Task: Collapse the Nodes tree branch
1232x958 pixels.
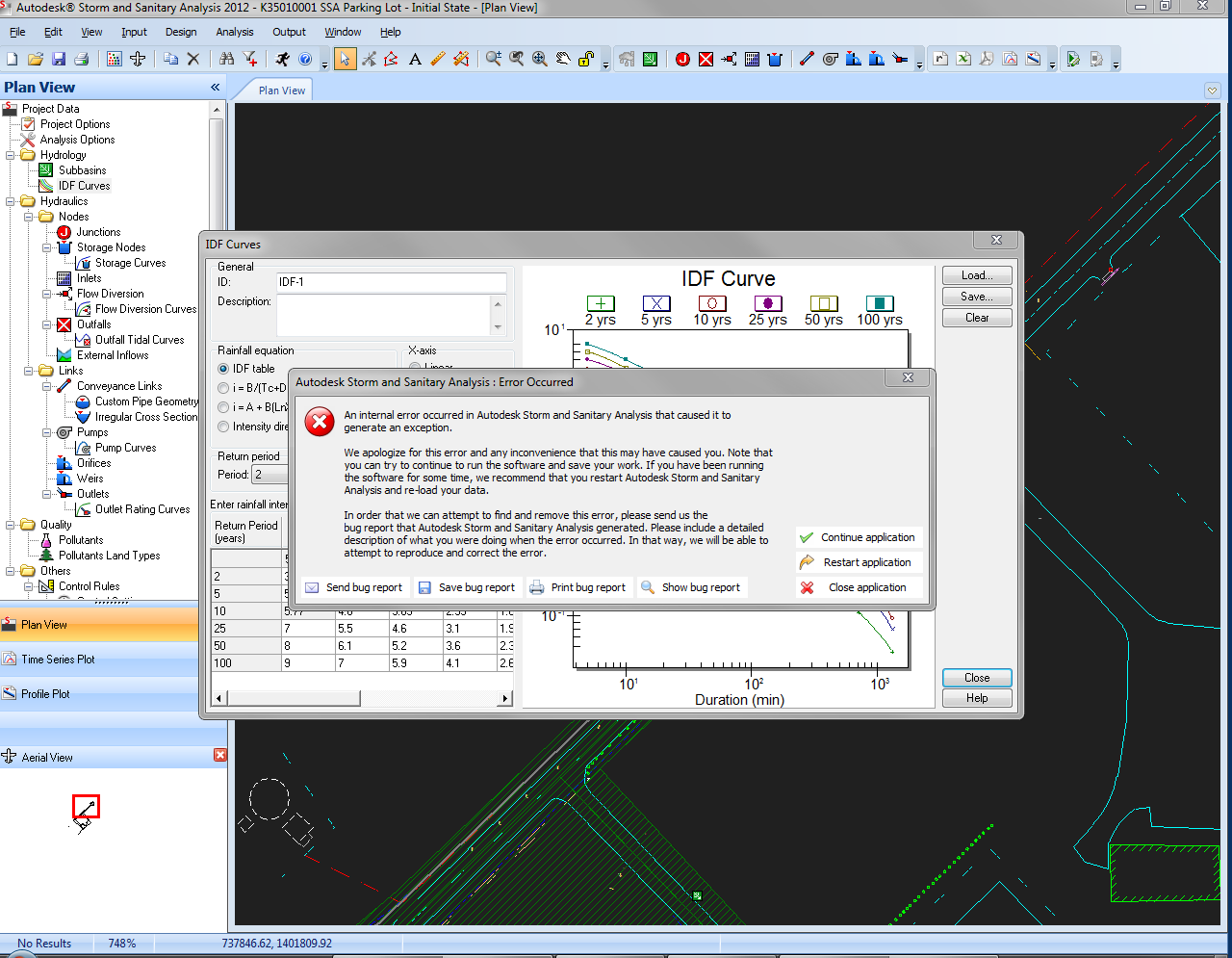Action: 29,217
